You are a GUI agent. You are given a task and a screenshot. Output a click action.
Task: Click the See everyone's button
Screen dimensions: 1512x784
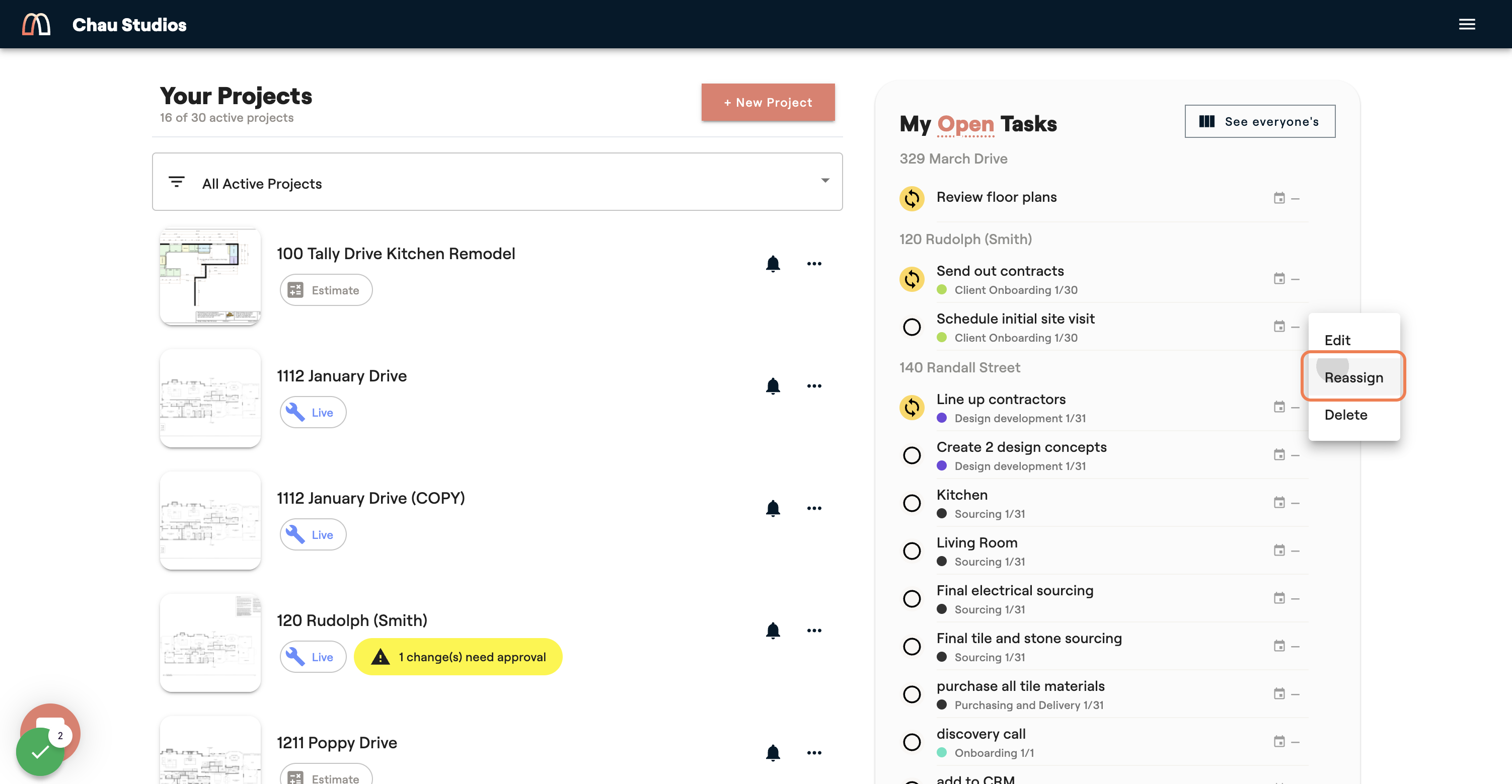[1260, 121]
